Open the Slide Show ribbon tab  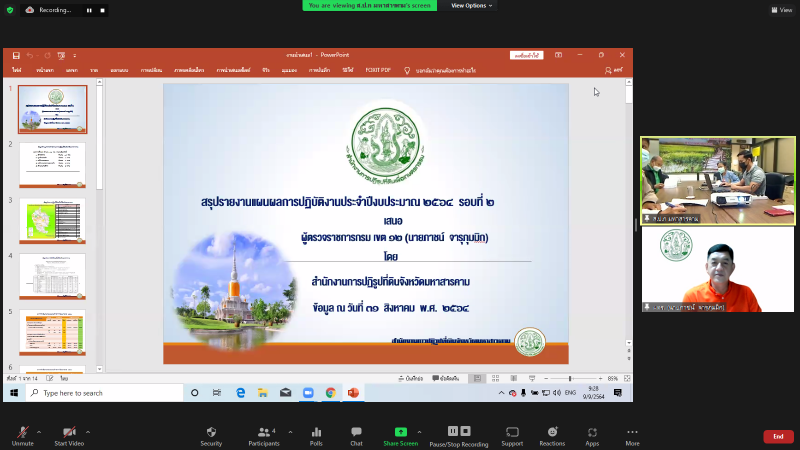tap(233, 70)
